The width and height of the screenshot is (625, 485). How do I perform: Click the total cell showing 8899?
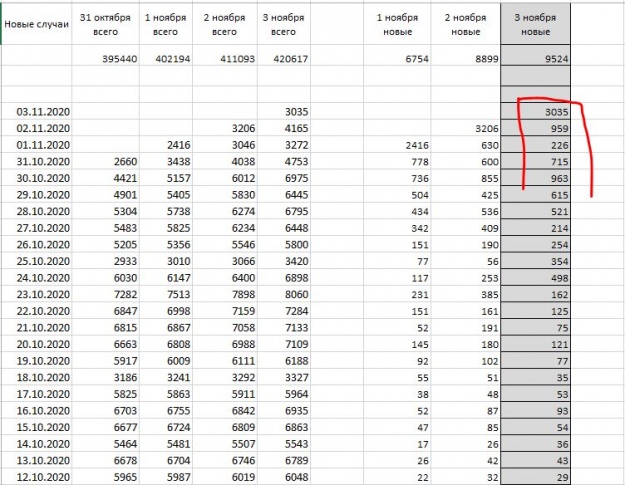(x=466, y=60)
